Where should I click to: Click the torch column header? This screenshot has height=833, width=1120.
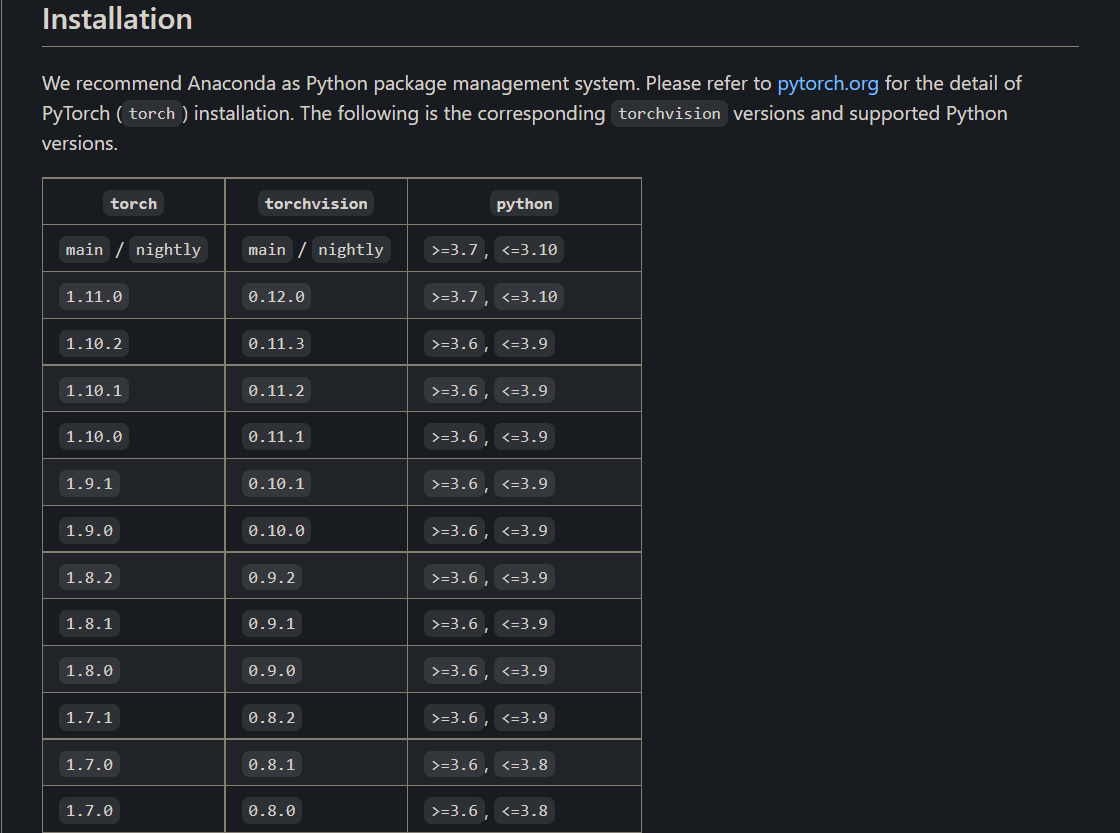click(134, 204)
